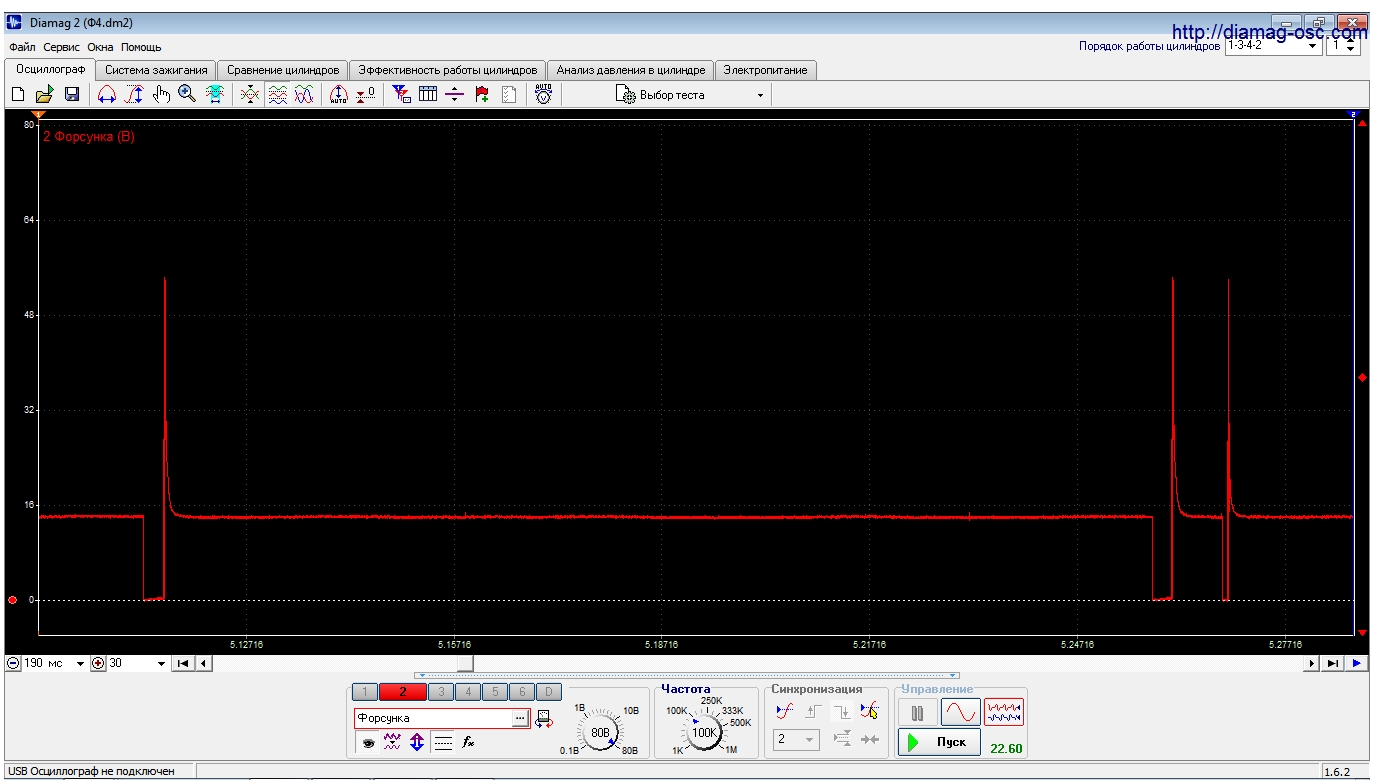Switch to the Электропитание tab
Screen dimensions: 1382x784
tap(766, 70)
